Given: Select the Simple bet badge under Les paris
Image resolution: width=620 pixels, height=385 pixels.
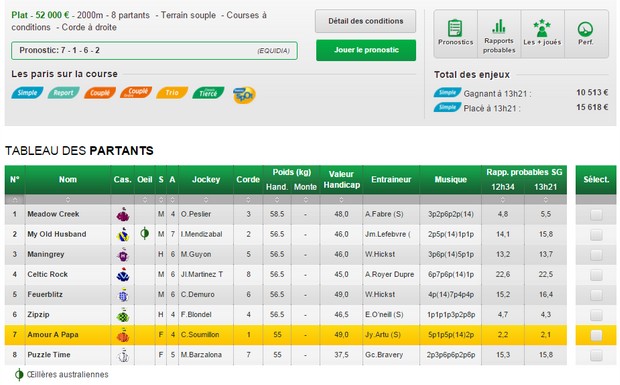Looking at the screenshot, I should [27, 93].
